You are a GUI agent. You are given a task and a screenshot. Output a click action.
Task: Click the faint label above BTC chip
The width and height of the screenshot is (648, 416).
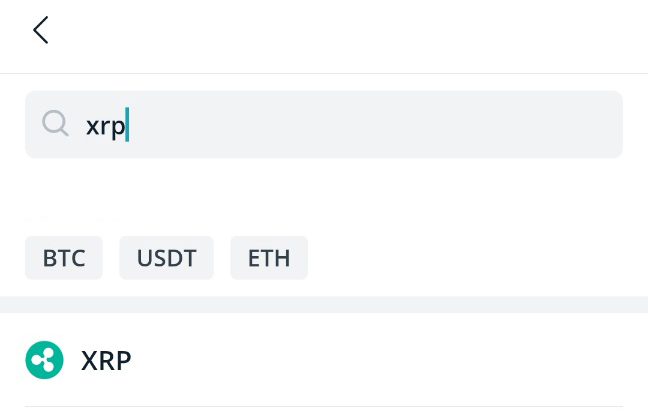pyautogui.click(x=72, y=219)
